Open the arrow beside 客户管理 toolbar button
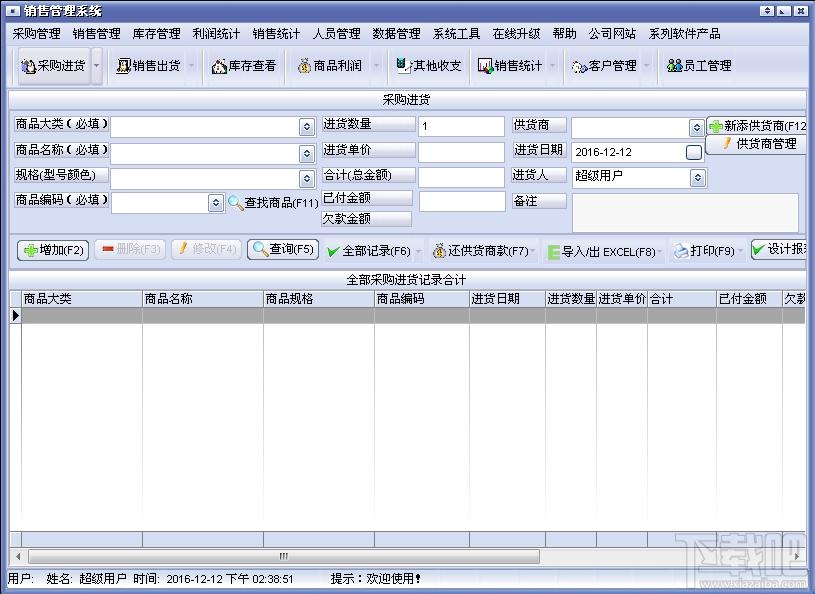815x594 pixels. [x=647, y=65]
